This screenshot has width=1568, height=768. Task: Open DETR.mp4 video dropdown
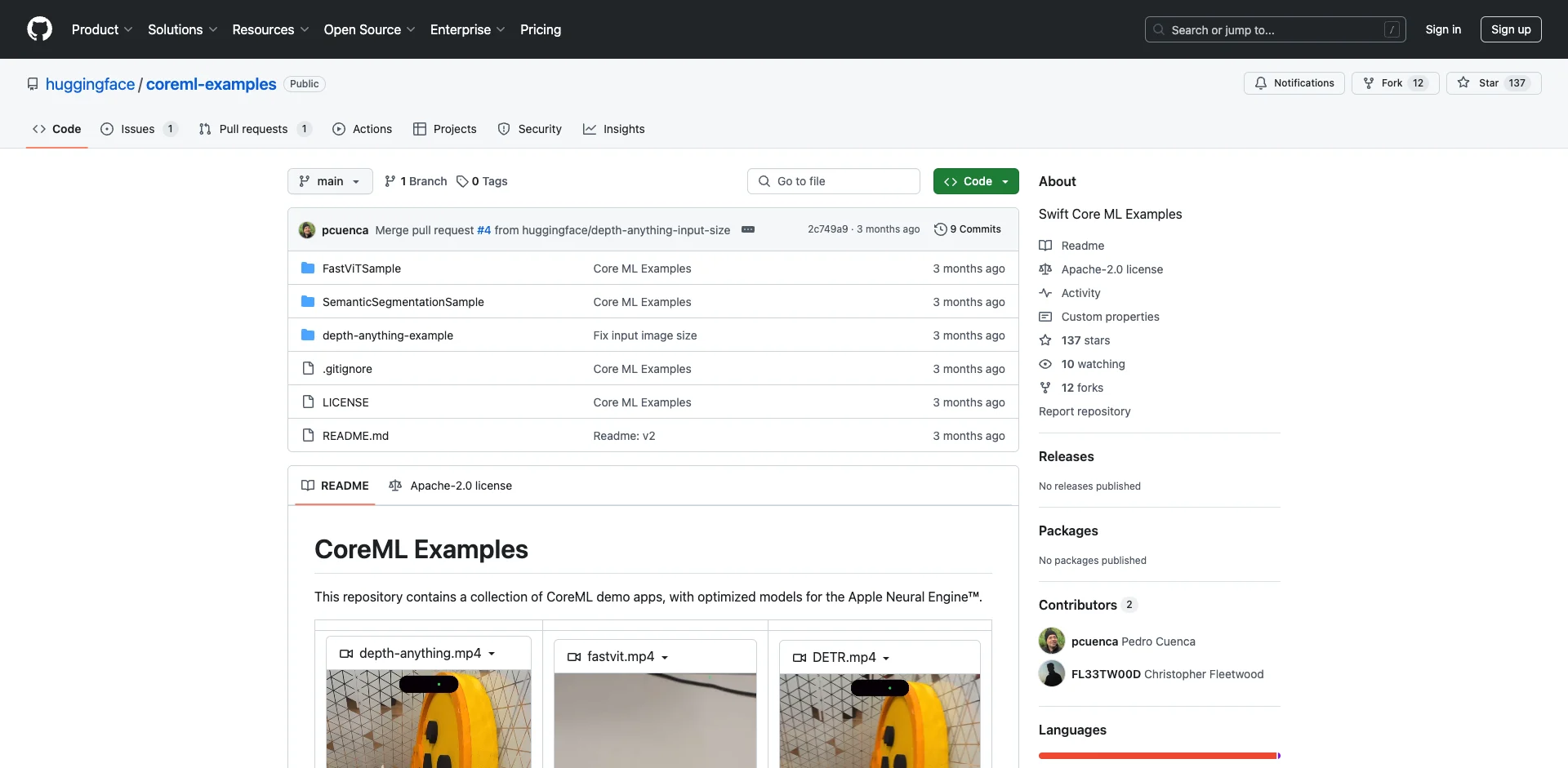tap(880, 658)
